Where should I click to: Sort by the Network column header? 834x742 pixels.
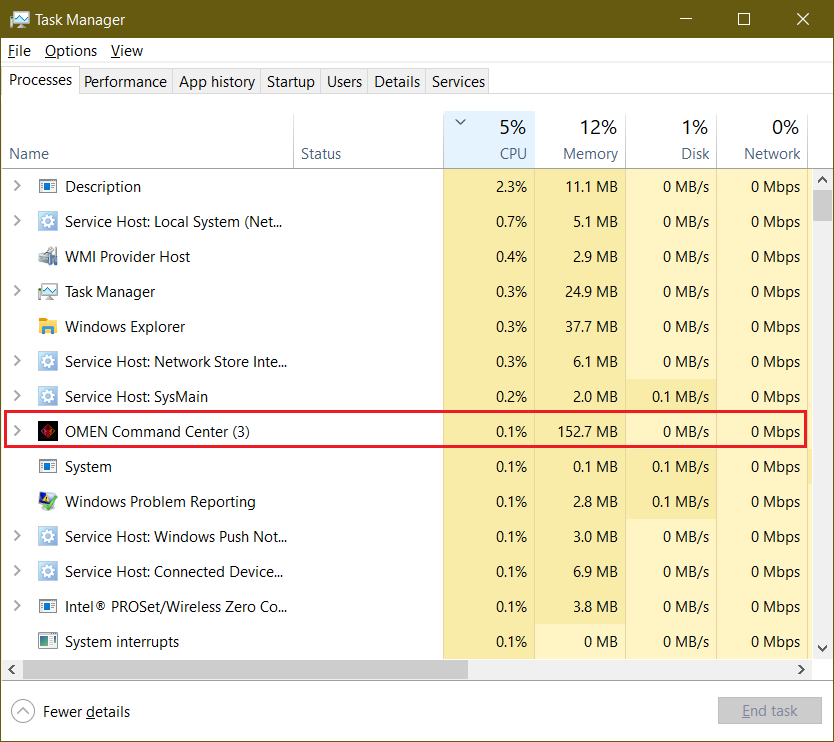pos(775,140)
